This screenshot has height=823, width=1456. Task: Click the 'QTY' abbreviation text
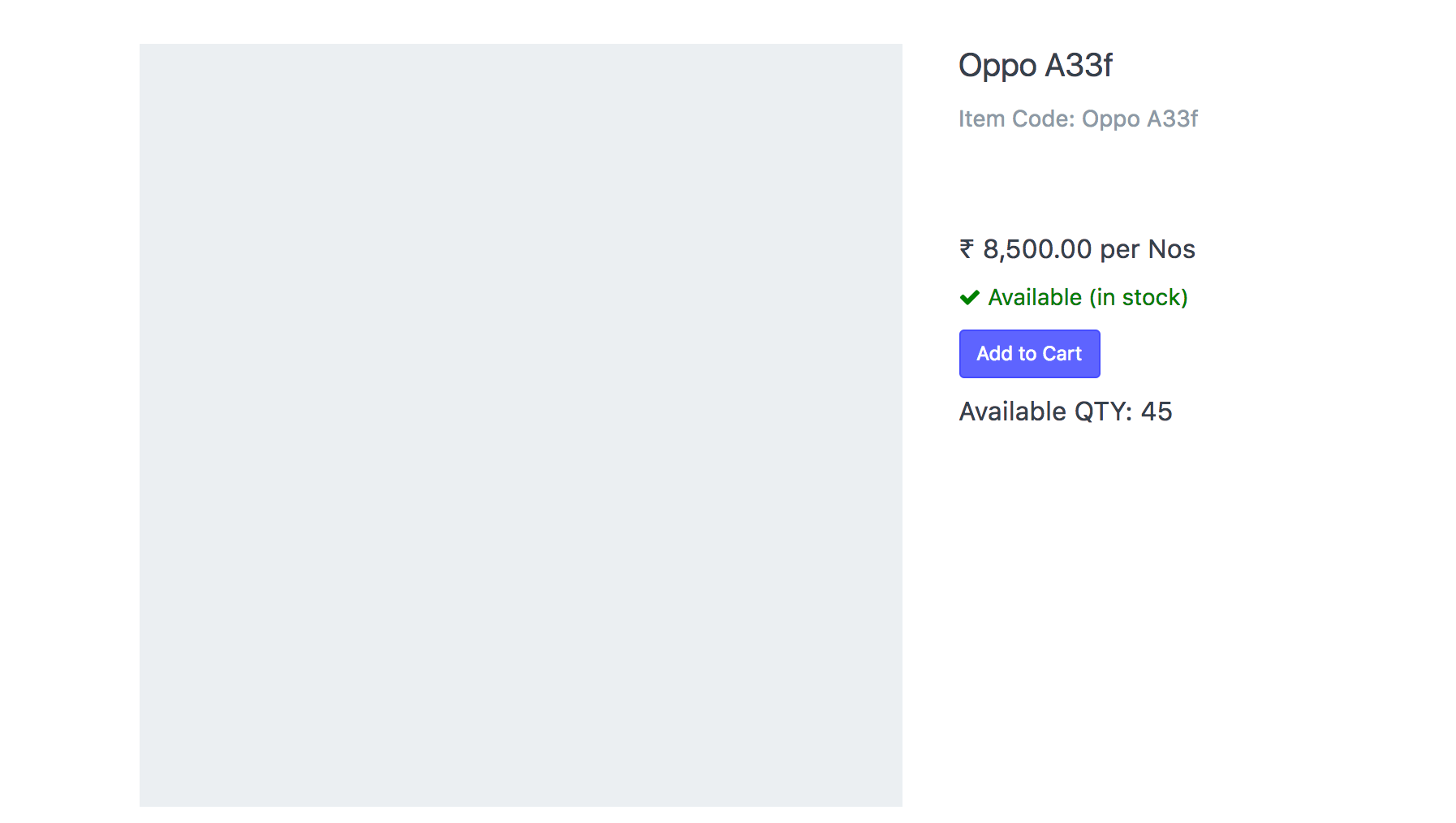pos(1099,411)
